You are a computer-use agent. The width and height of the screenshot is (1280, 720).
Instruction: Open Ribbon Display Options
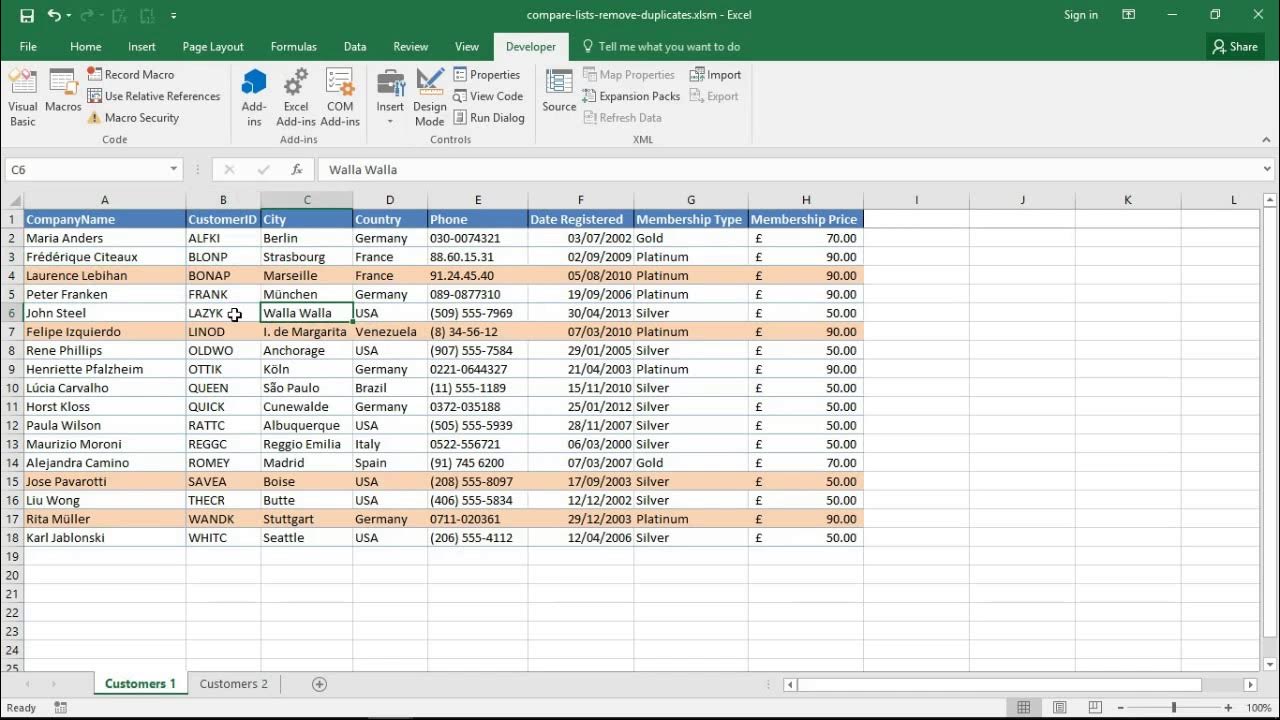(1129, 15)
